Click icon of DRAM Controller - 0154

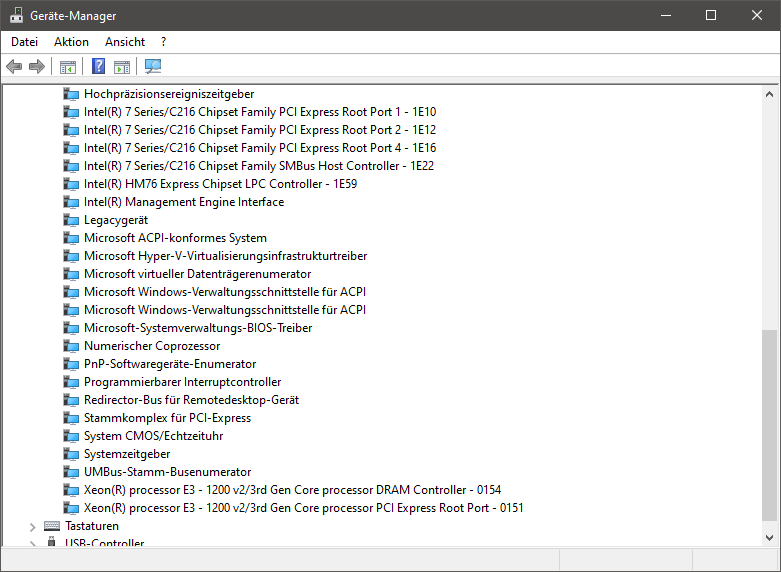(x=71, y=490)
